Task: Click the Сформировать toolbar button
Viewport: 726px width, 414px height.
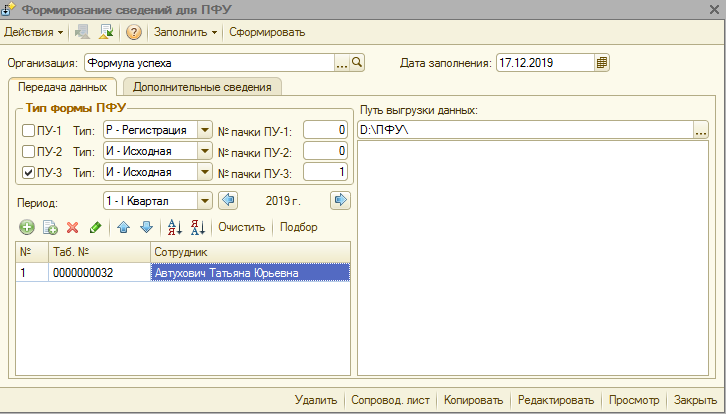Action: click(267, 32)
